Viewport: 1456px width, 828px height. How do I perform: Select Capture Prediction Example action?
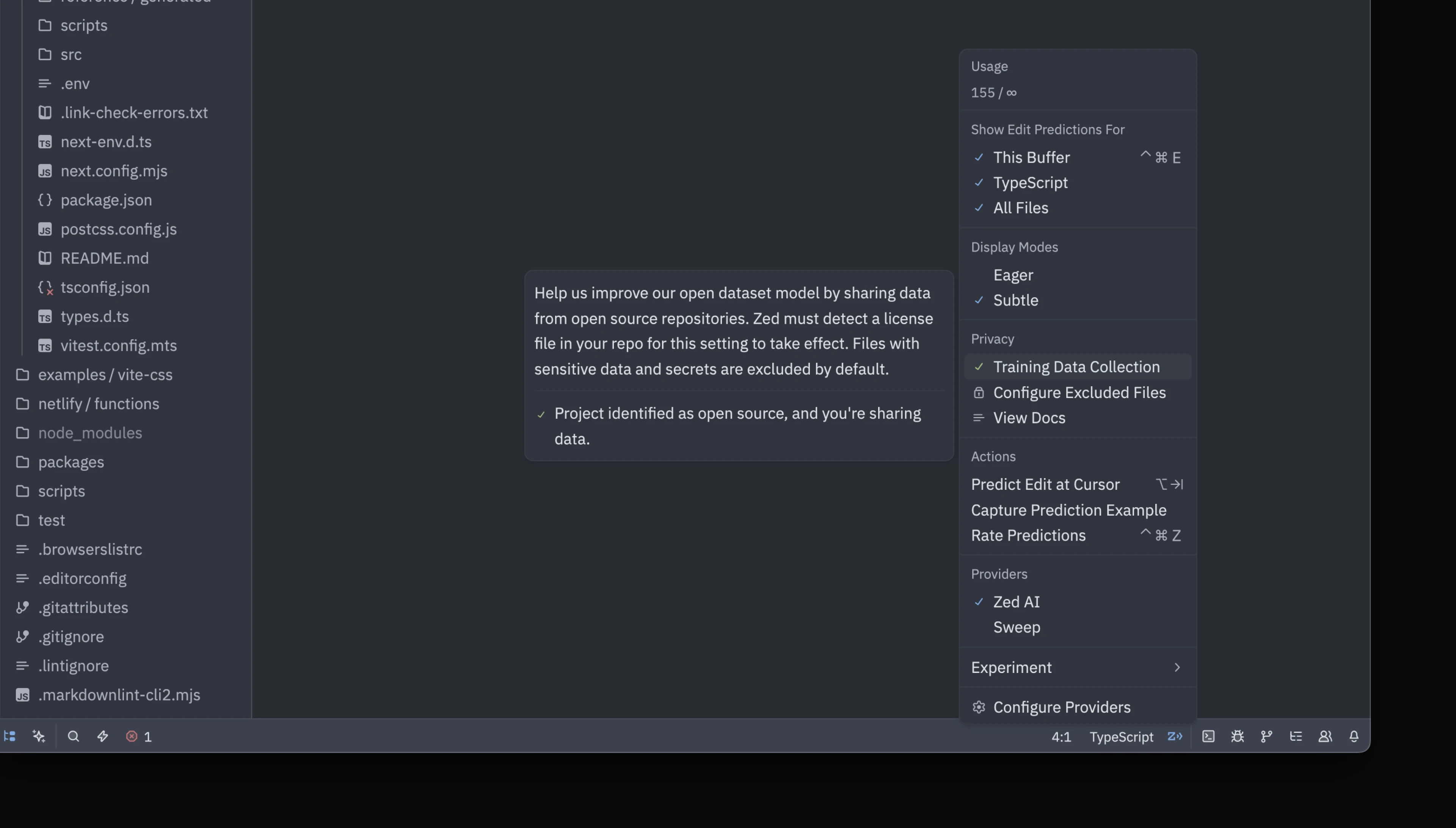pos(1068,510)
